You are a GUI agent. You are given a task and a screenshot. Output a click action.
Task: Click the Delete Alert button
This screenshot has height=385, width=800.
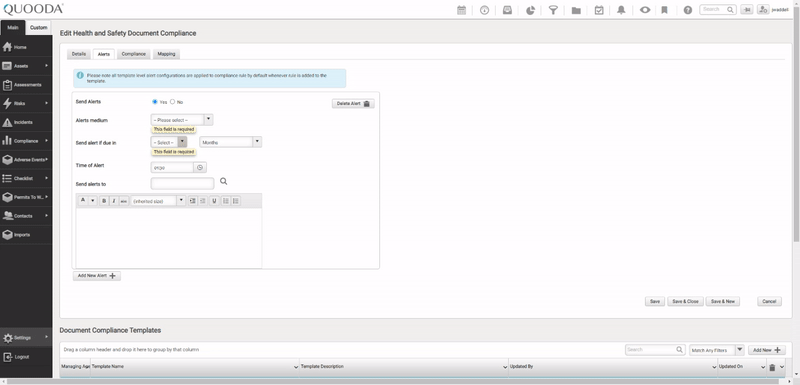pyautogui.click(x=353, y=104)
